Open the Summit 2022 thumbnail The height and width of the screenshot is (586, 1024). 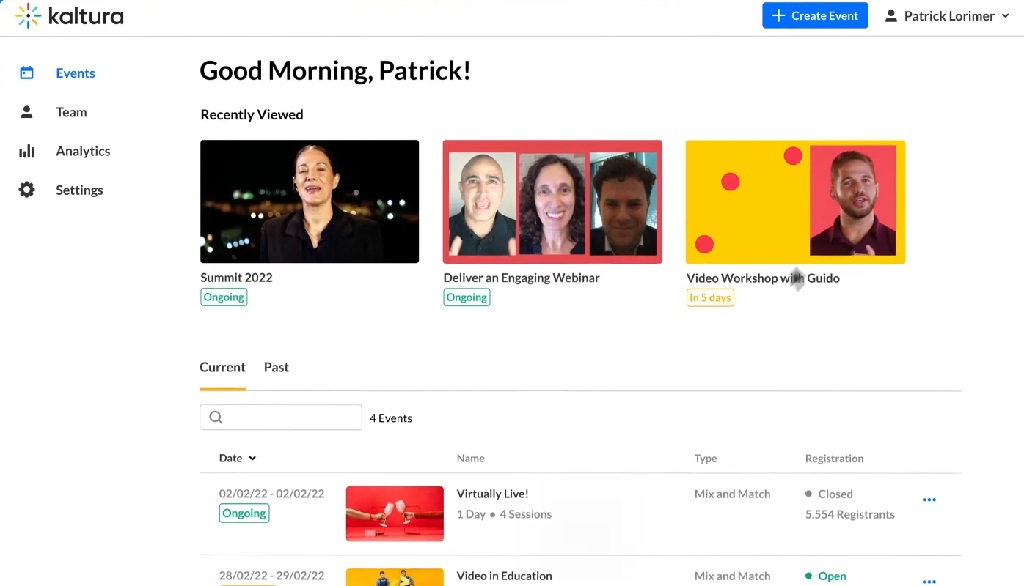point(309,201)
